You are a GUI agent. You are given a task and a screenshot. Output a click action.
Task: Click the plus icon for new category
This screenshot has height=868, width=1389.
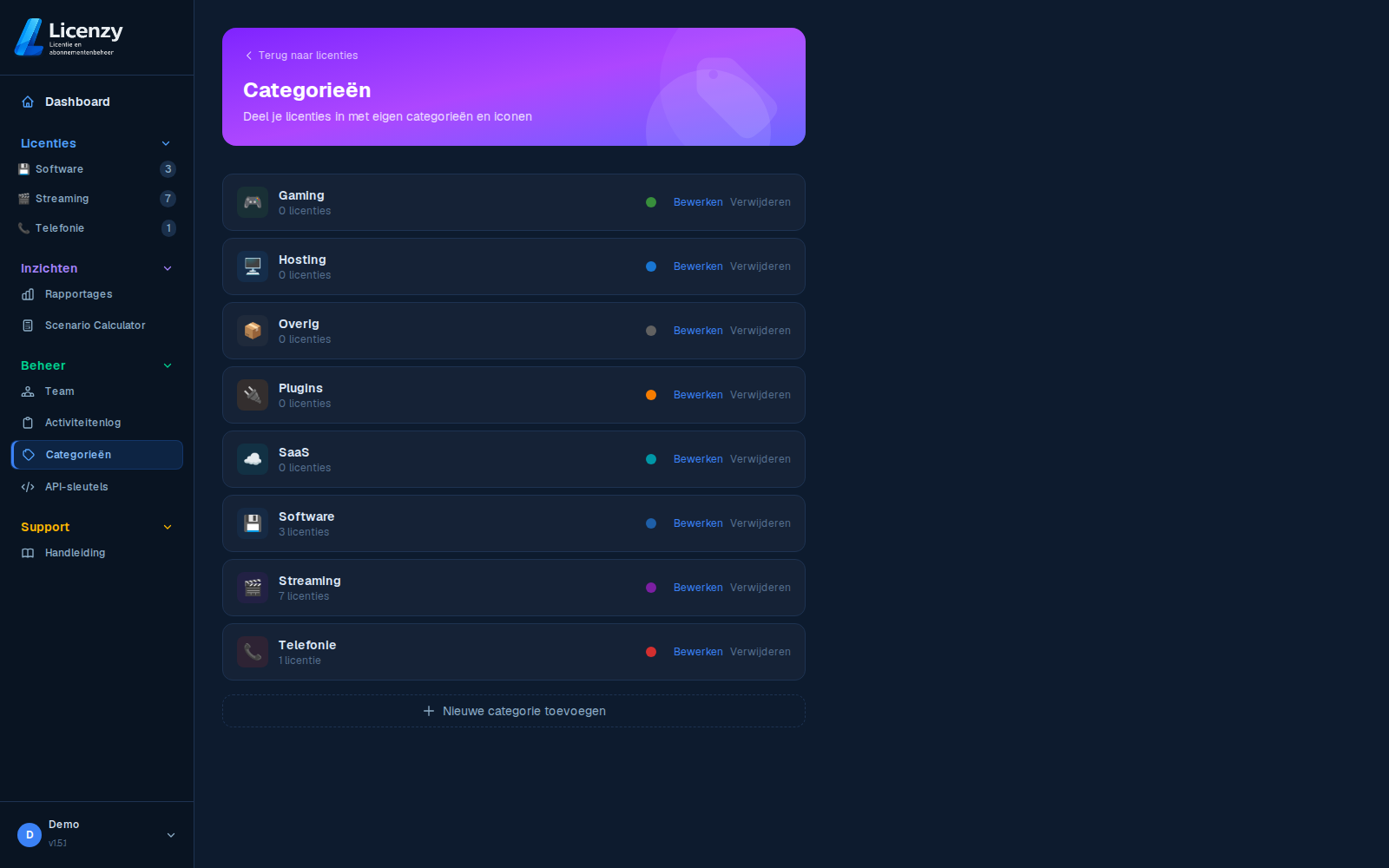tap(429, 711)
